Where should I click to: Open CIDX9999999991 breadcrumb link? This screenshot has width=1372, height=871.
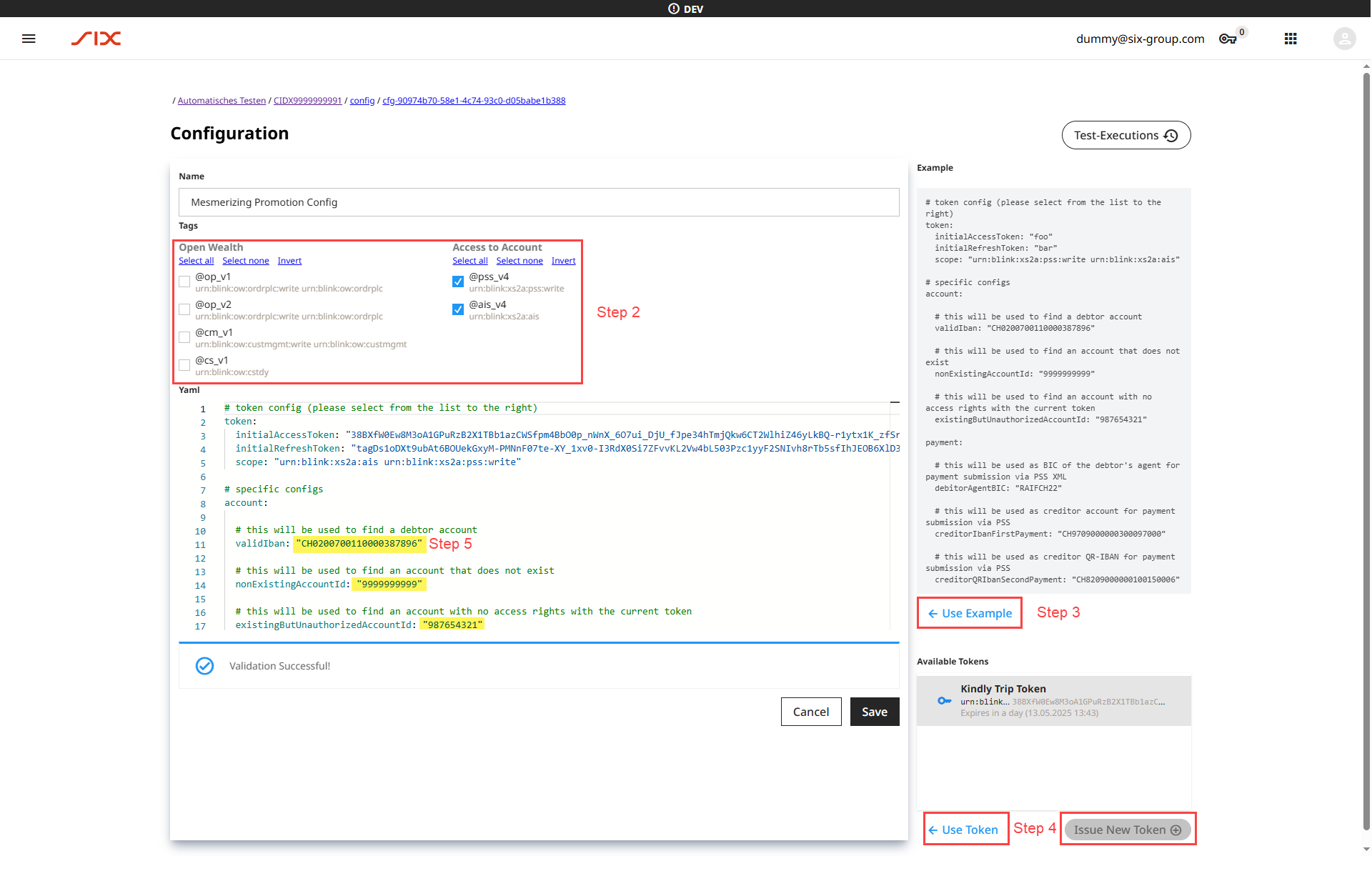point(307,101)
